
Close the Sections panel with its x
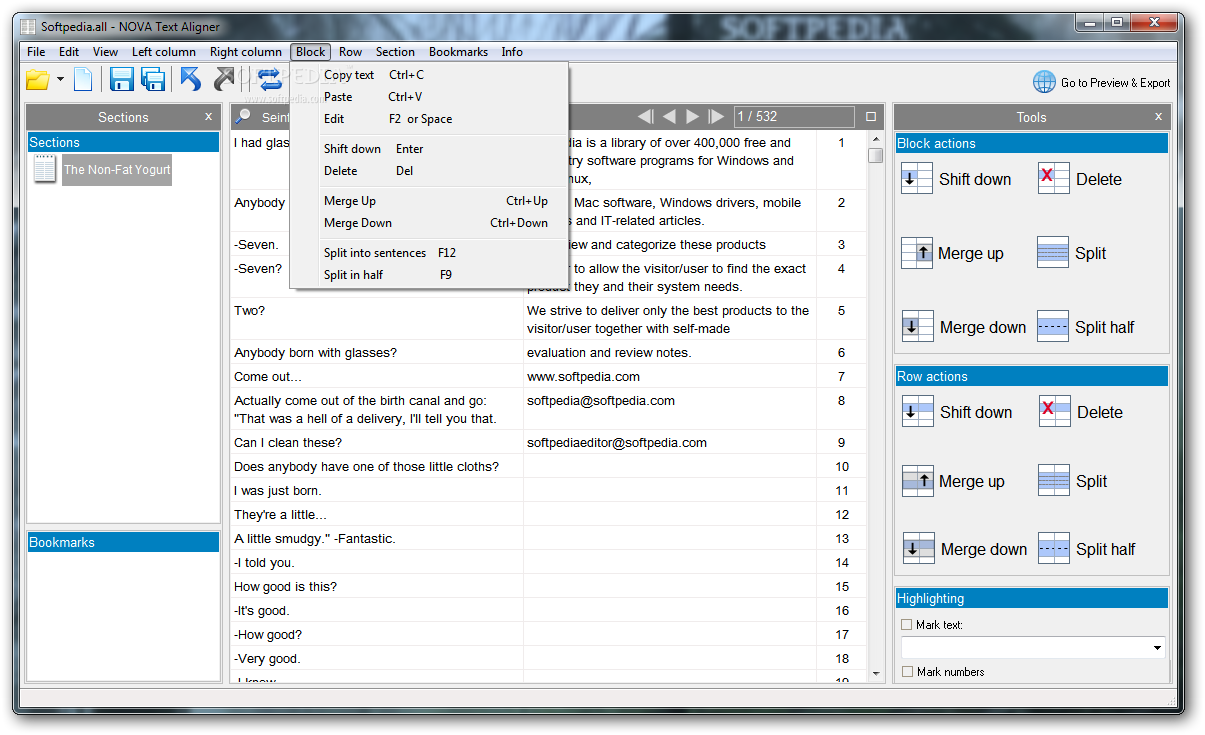[208, 116]
